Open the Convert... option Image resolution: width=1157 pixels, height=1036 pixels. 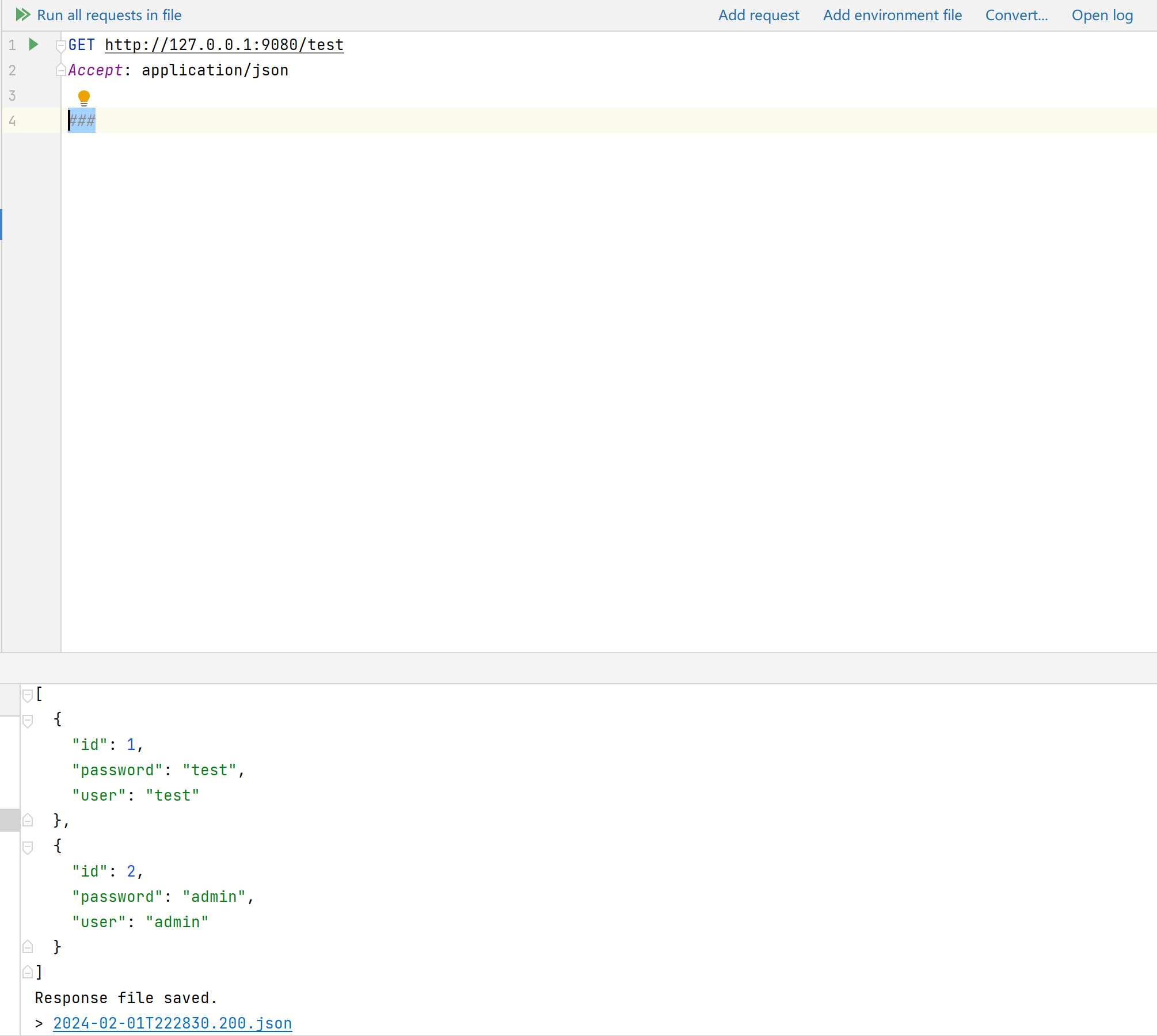point(1017,15)
